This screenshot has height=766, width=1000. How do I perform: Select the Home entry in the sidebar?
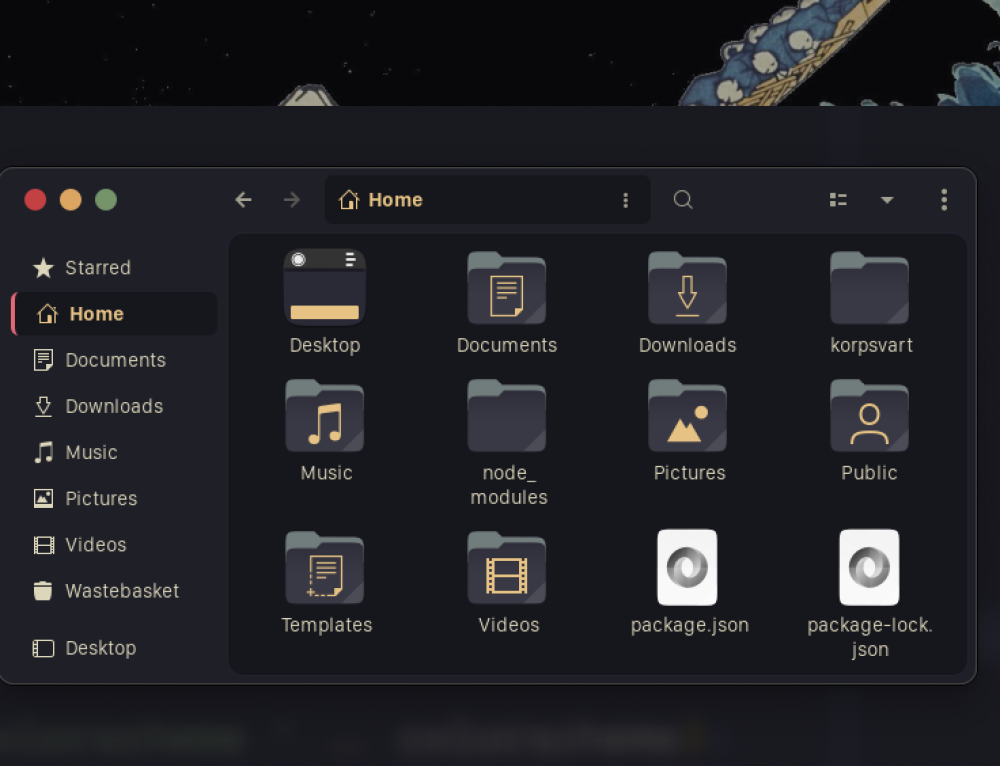[x=96, y=313]
